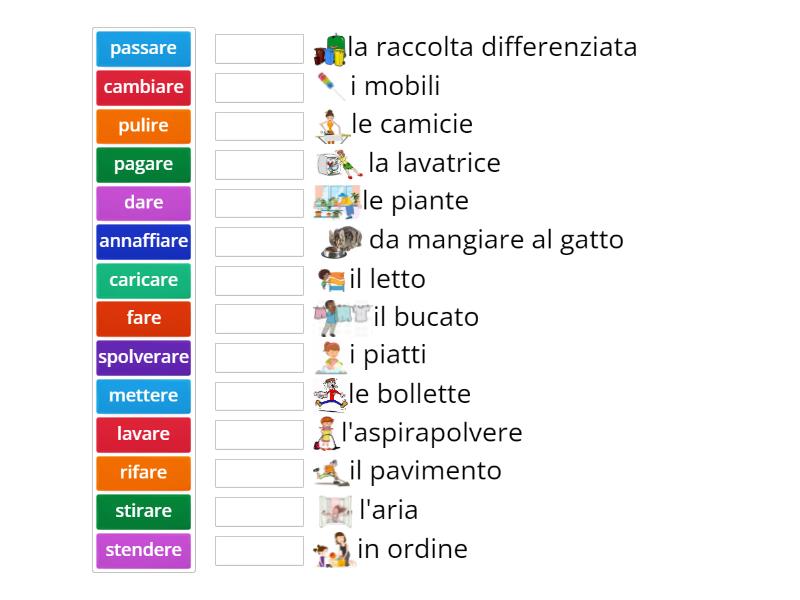
Task: Click empty answer box next to 'i mobili'
Action: (x=259, y=88)
